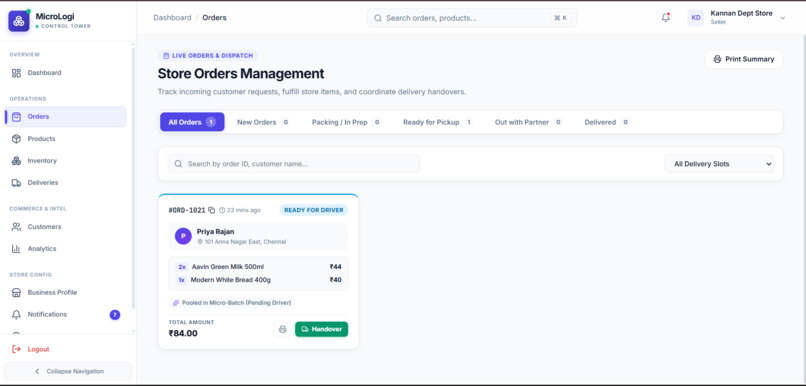Click the header search magnifier icon
The image size is (806, 386).
click(378, 18)
